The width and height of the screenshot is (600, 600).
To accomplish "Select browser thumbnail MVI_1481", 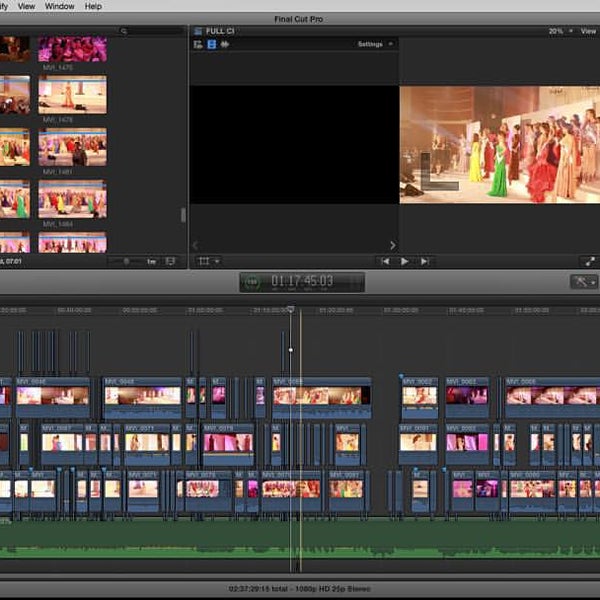I will (x=72, y=147).
